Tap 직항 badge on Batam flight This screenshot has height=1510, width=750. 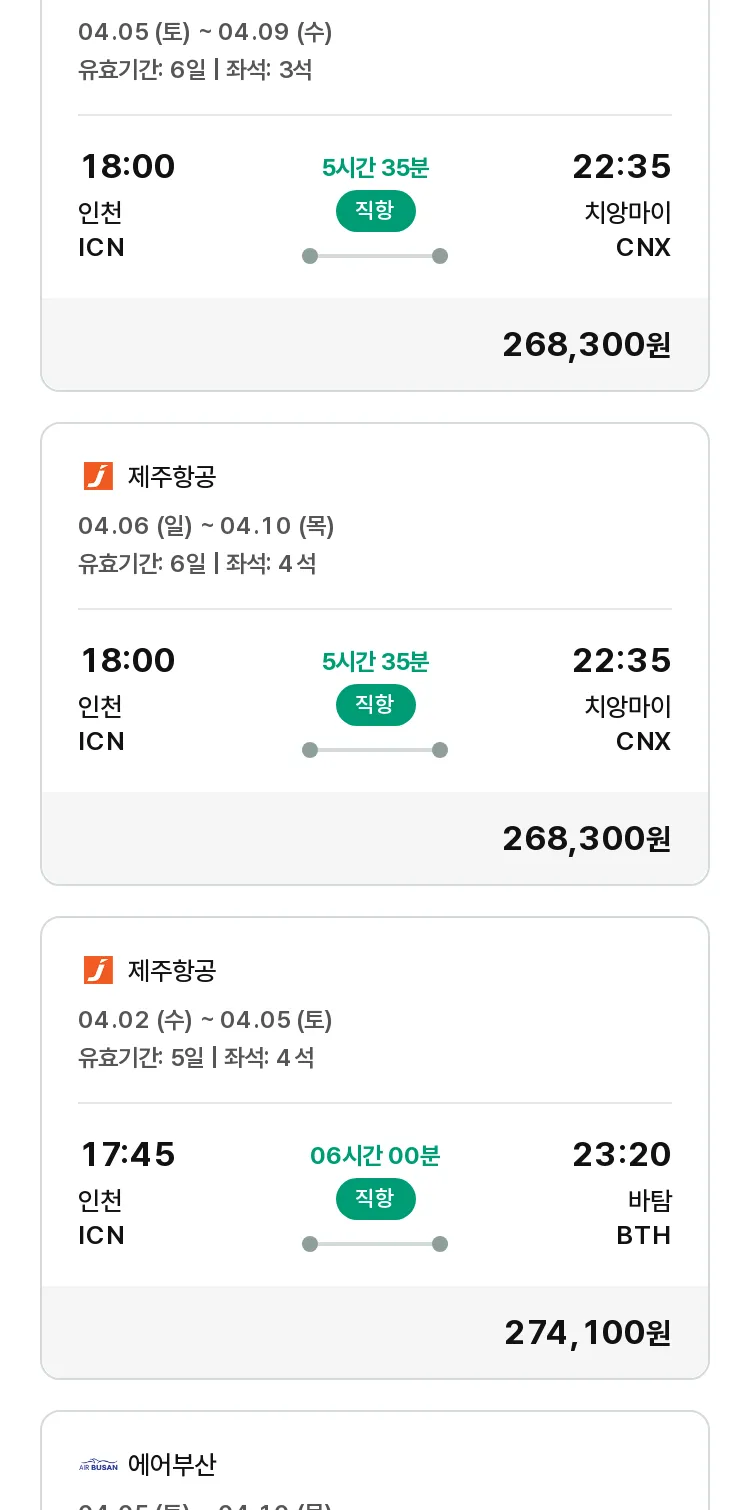[x=375, y=1198]
